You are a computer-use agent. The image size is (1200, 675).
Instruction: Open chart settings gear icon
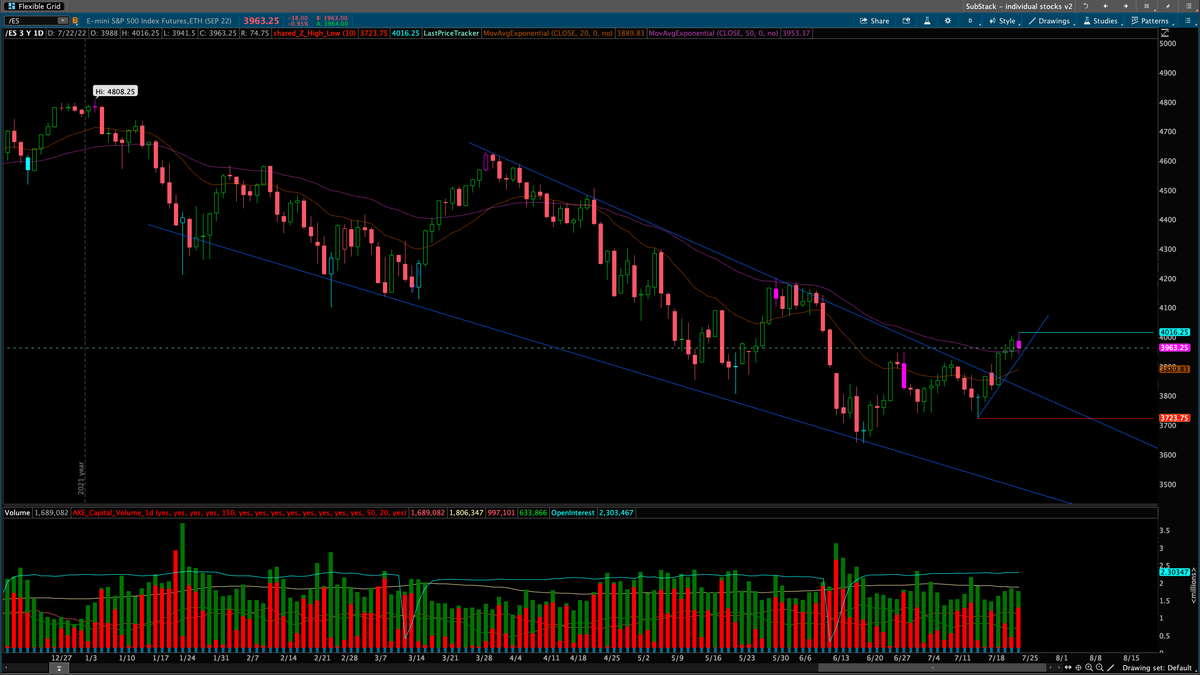point(948,21)
